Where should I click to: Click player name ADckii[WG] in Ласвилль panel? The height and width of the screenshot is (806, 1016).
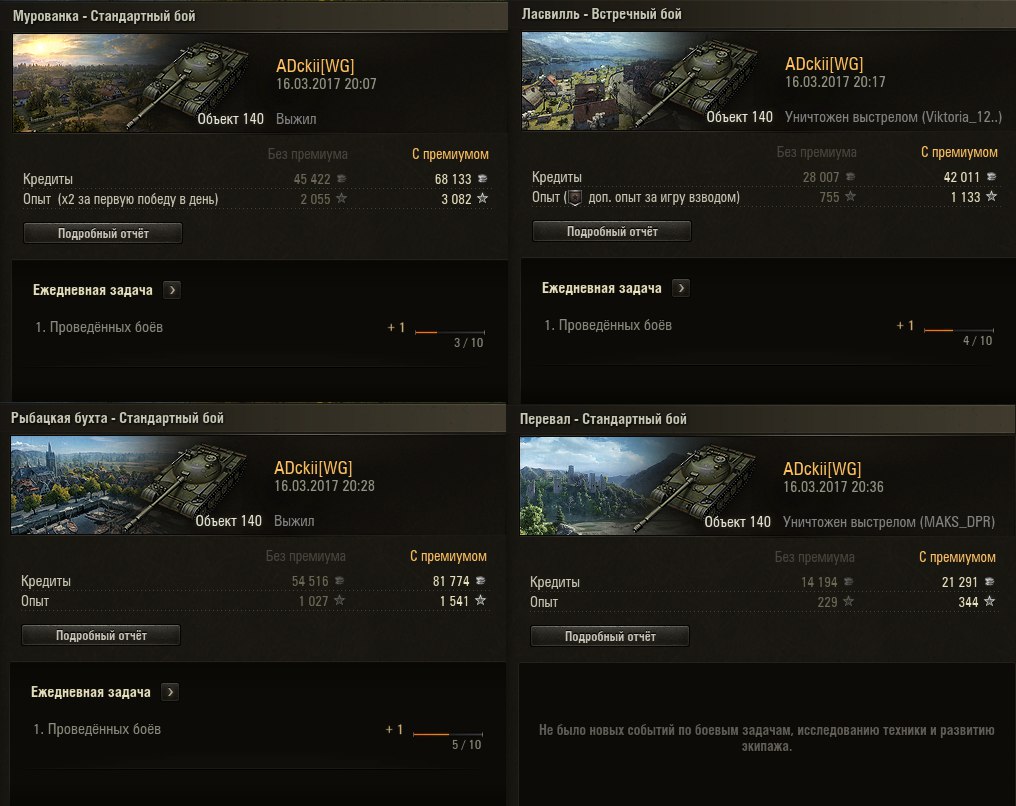coord(824,65)
